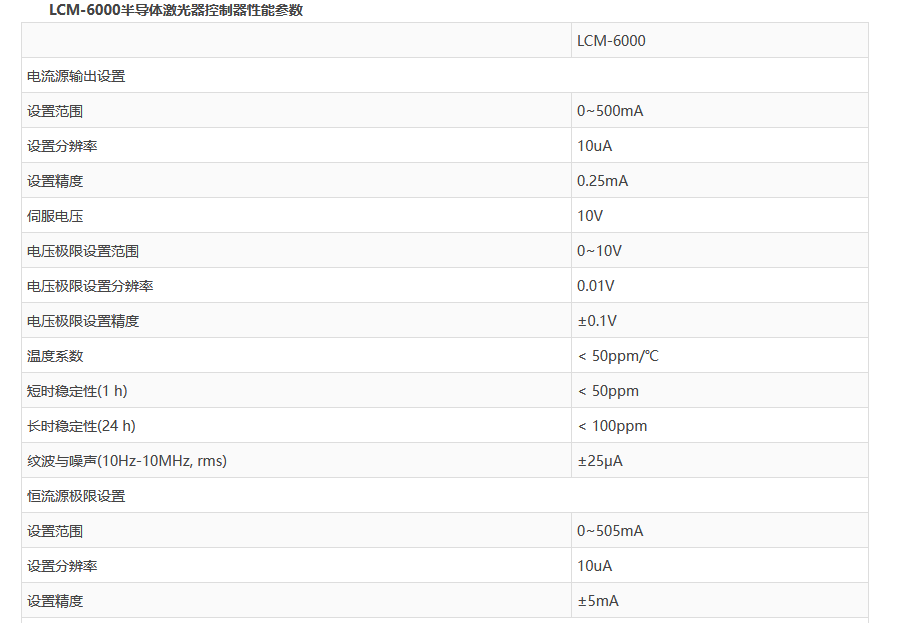Select the 电压极限设置精度 label cell
Viewport: 899px width, 623px height.
point(83,321)
